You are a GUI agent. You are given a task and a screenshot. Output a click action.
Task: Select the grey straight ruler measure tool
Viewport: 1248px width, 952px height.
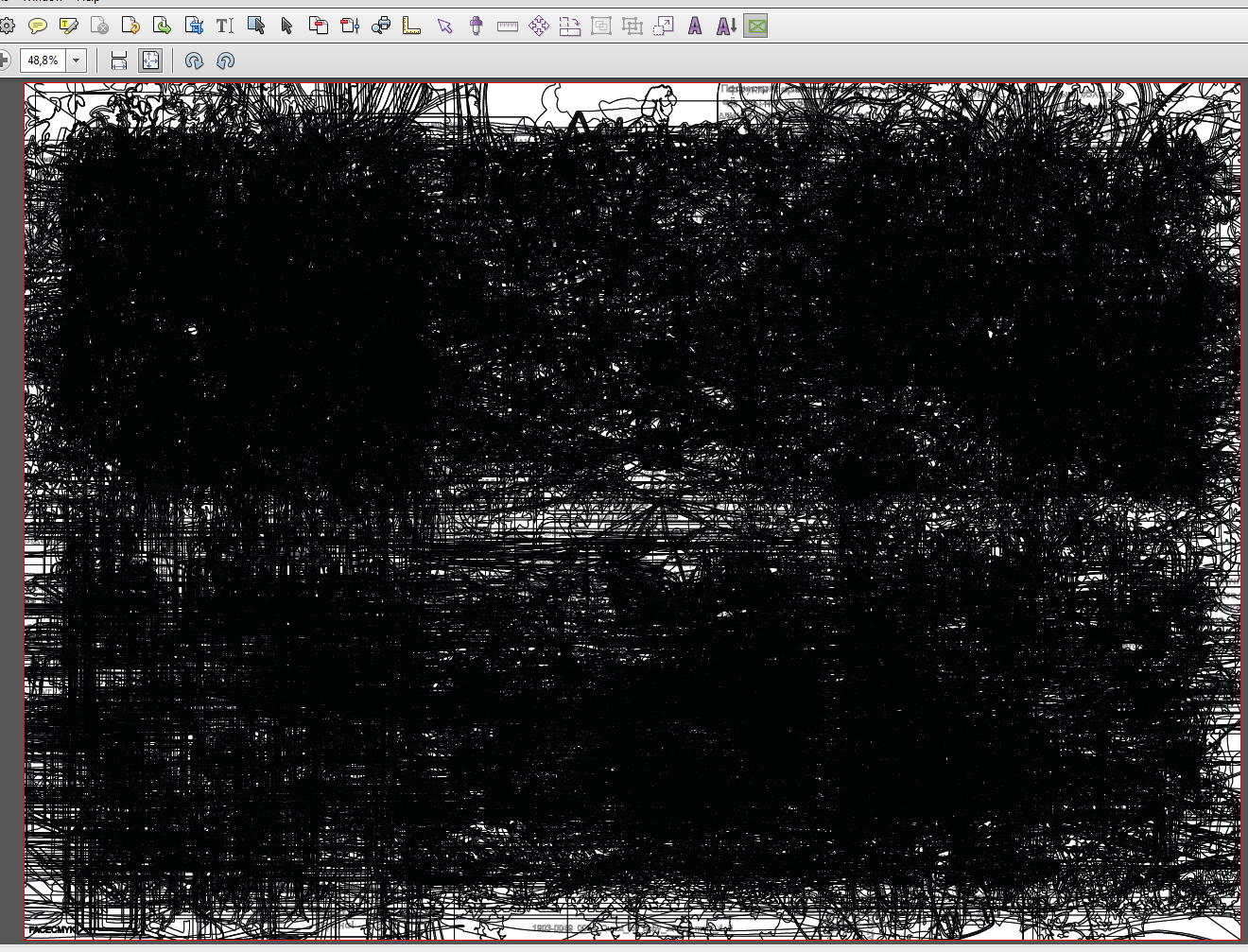click(x=508, y=26)
